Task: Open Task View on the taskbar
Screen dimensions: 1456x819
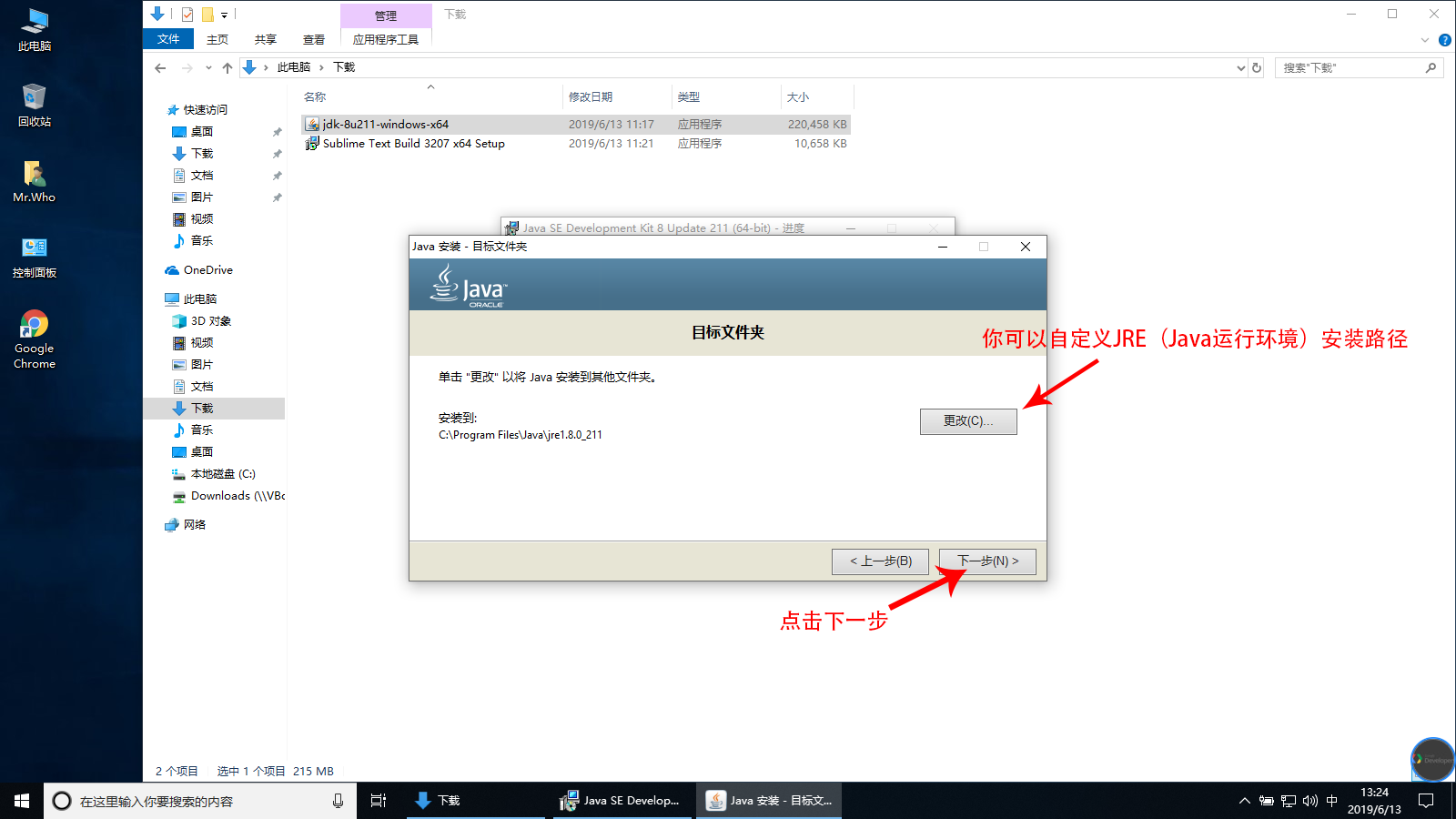Action: (x=379, y=801)
